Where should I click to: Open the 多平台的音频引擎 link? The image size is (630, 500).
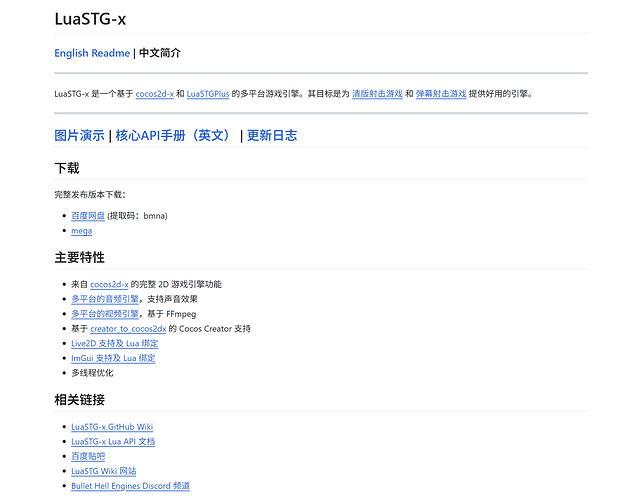click(x=105, y=299)
